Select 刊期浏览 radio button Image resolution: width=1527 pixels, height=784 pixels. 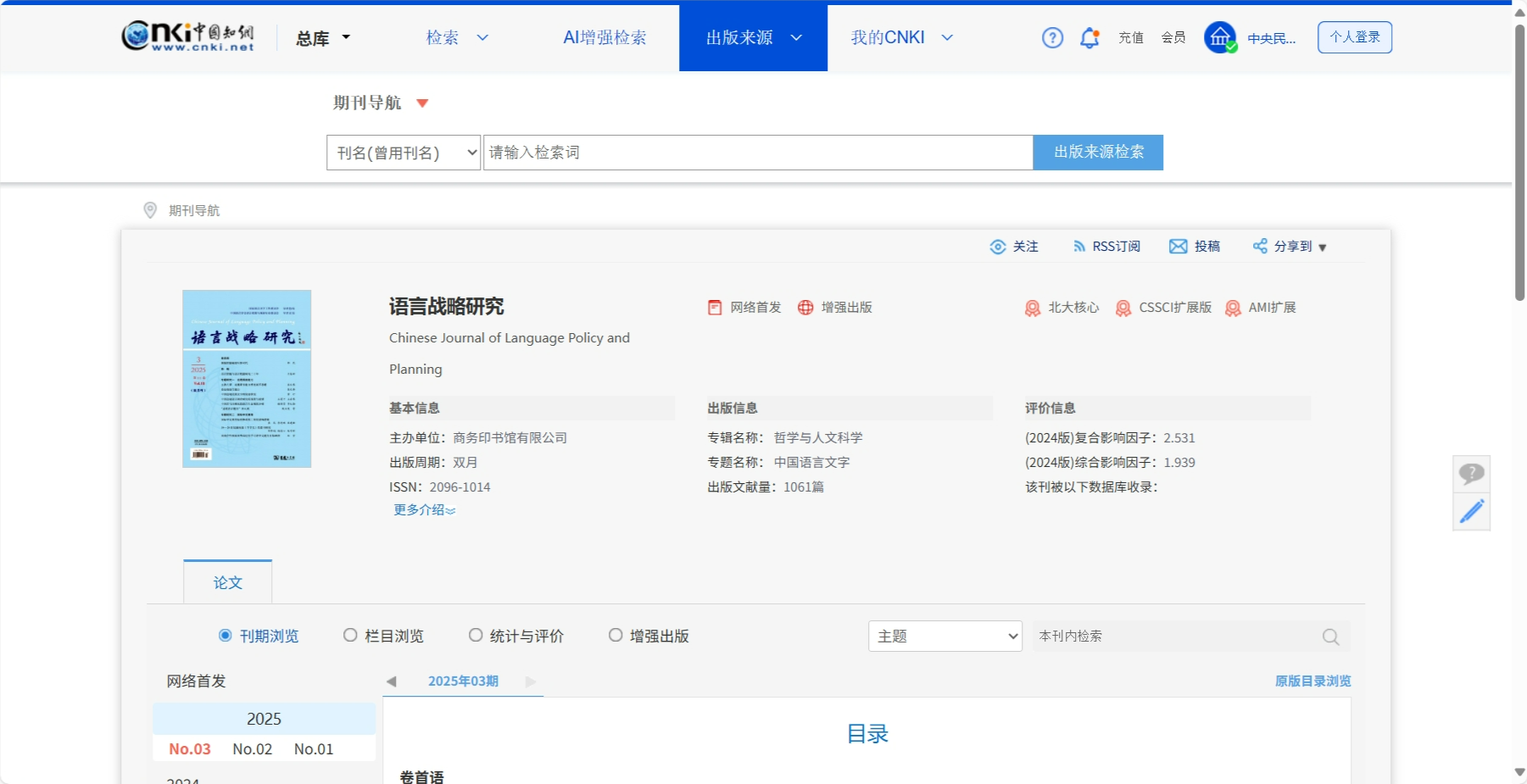[226, 635]
